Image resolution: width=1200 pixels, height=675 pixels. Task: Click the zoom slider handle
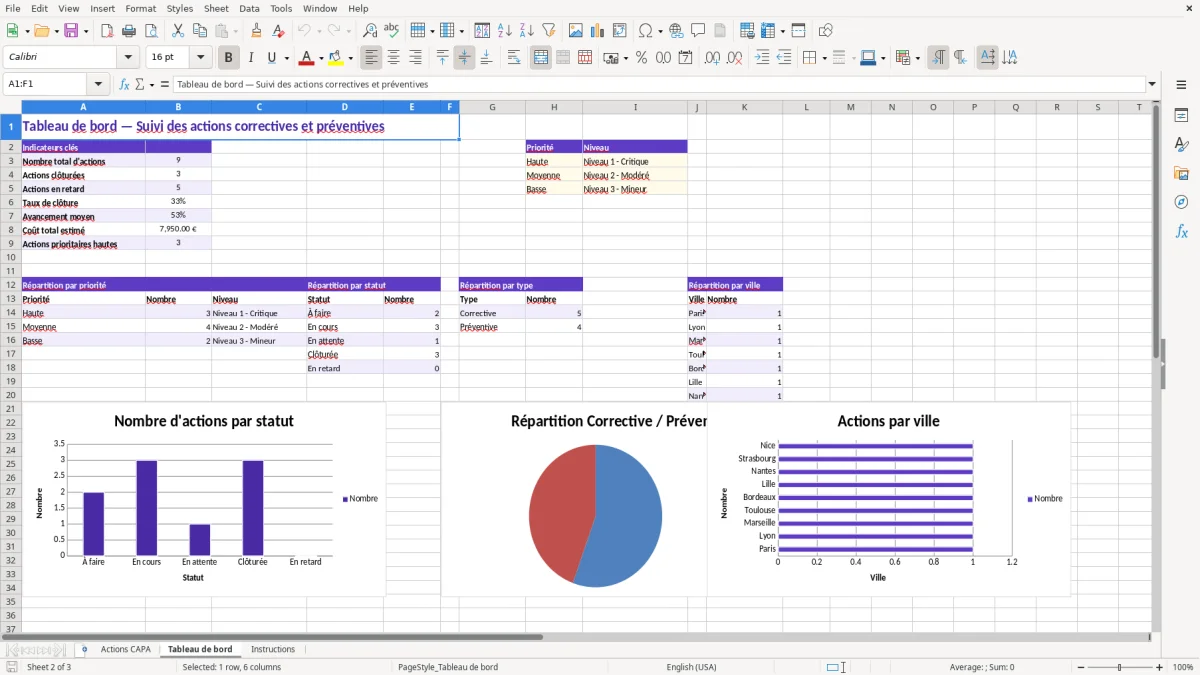pyautogui.click(x=1120, y=667)
